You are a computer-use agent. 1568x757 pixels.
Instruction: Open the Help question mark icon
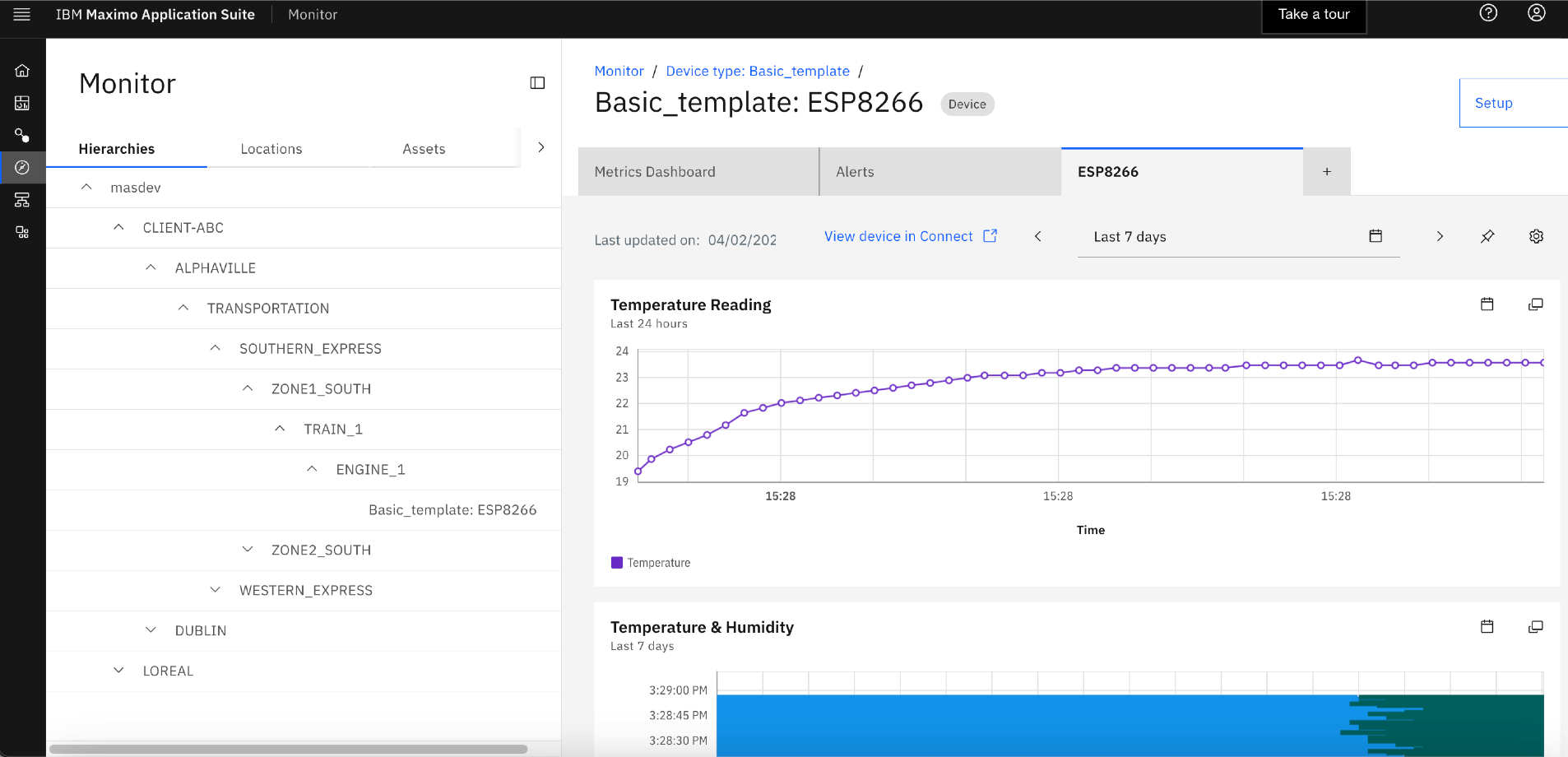[1488, 13]
